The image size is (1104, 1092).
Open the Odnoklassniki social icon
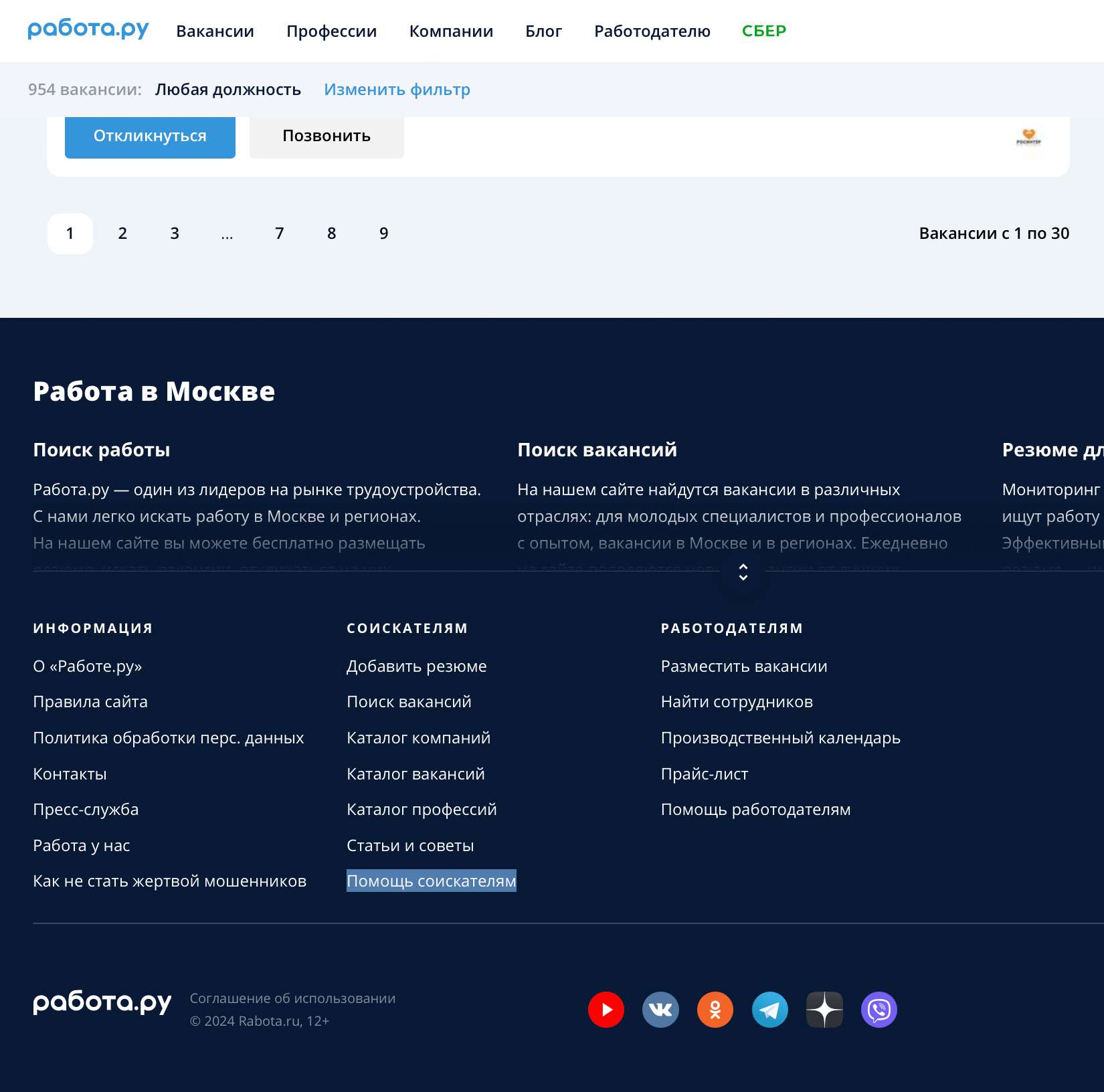(715, 1009)
